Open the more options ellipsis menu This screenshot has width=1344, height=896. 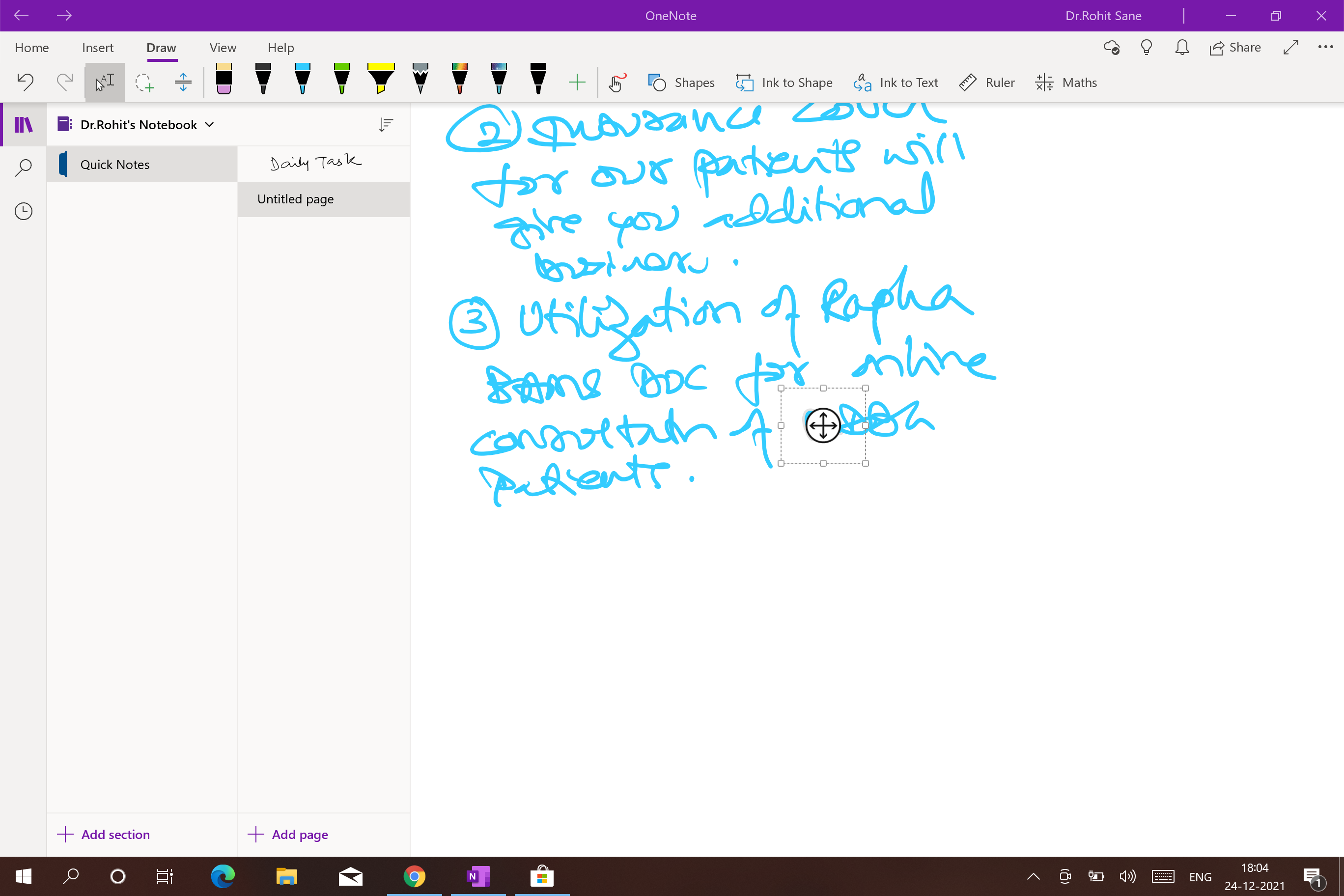point(1325,48)
